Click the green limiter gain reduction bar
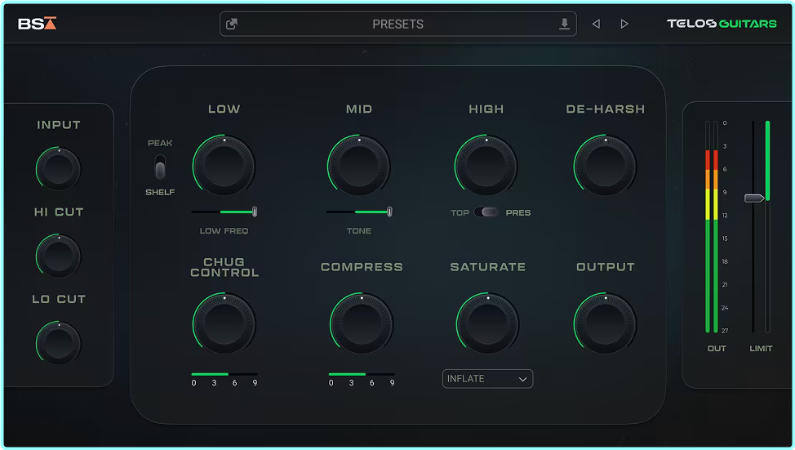The width and height of the screenshot is (795, 450). 768,161
